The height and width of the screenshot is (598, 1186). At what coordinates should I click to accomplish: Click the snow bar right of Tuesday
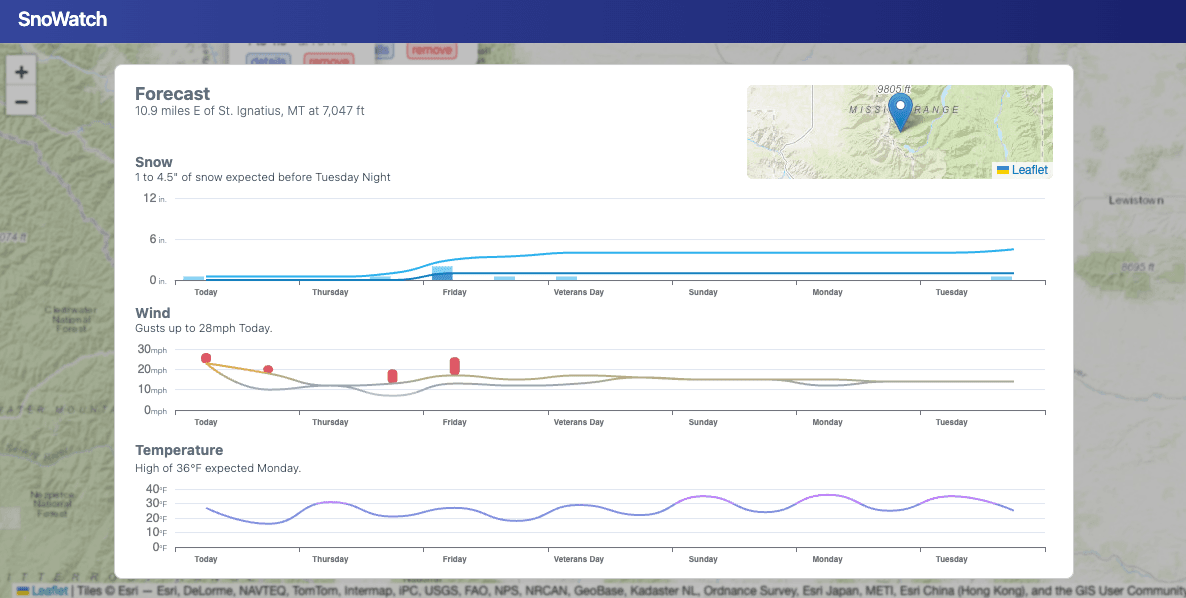point(1001,278)
